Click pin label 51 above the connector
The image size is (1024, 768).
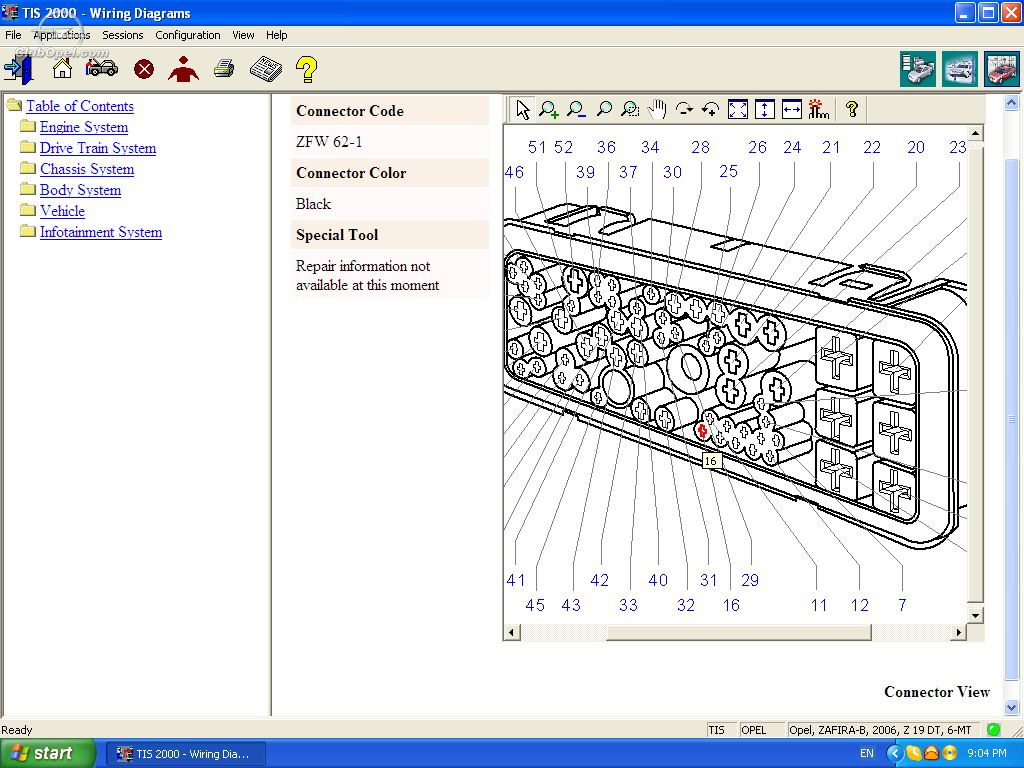point(537,148)
